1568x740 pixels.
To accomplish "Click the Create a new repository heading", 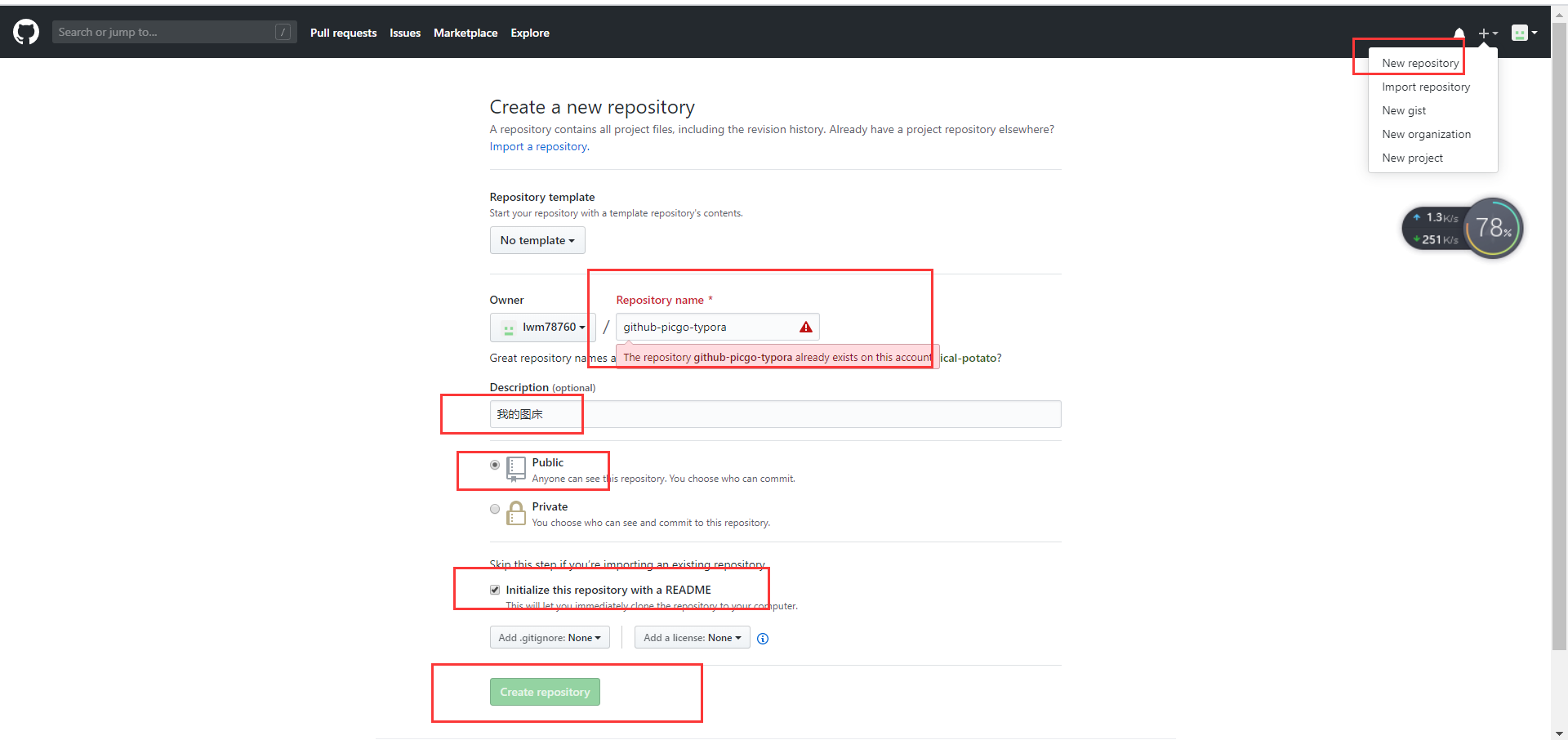I will click(x=592, y=107).
